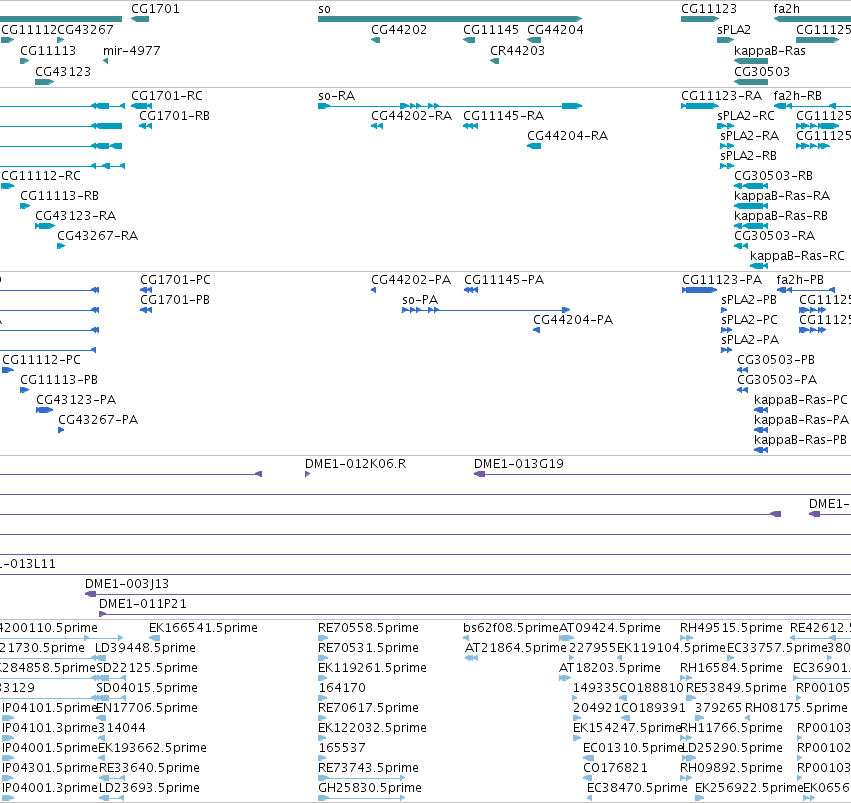Select the RH16584.5prime EST label
The width and height of the screenshot is (851, 803).
pos(732,667)
